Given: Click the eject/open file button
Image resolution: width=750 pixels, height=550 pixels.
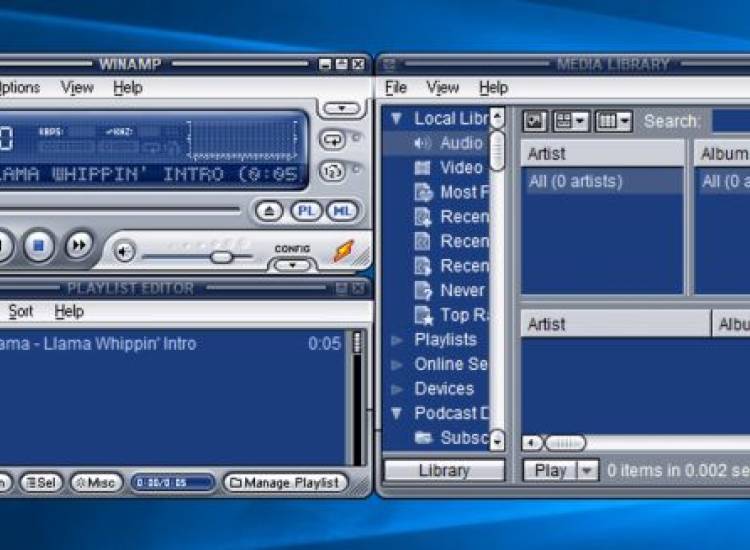Looking at the screenshot, I should 269,211.
